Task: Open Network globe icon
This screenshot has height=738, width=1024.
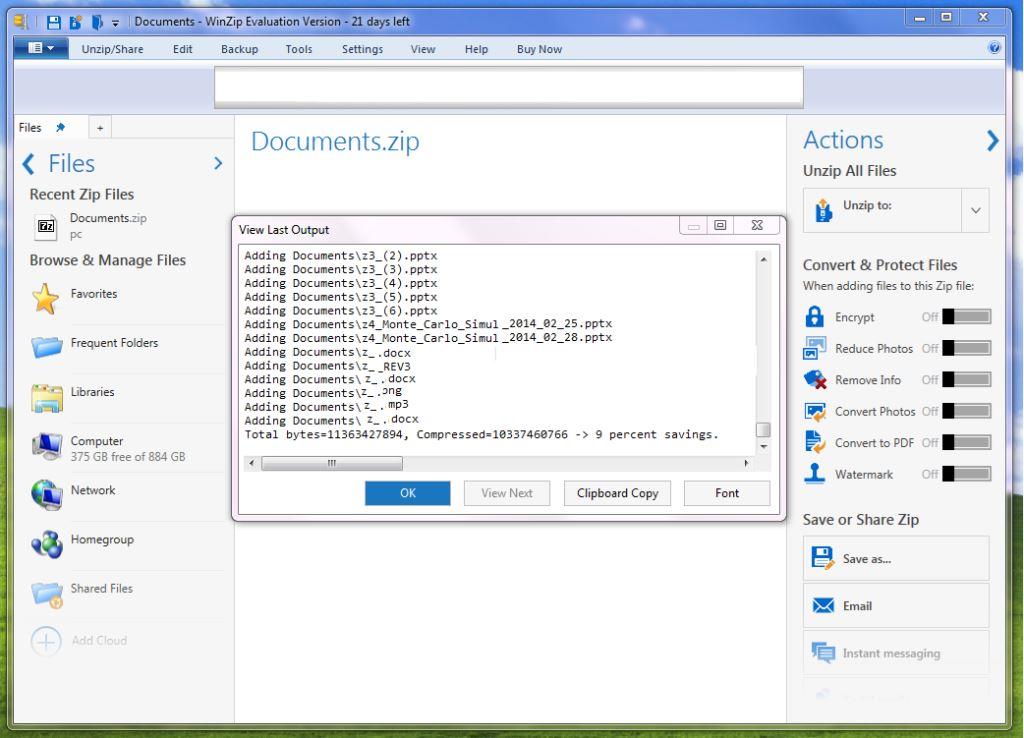Action: click(47, 495)
